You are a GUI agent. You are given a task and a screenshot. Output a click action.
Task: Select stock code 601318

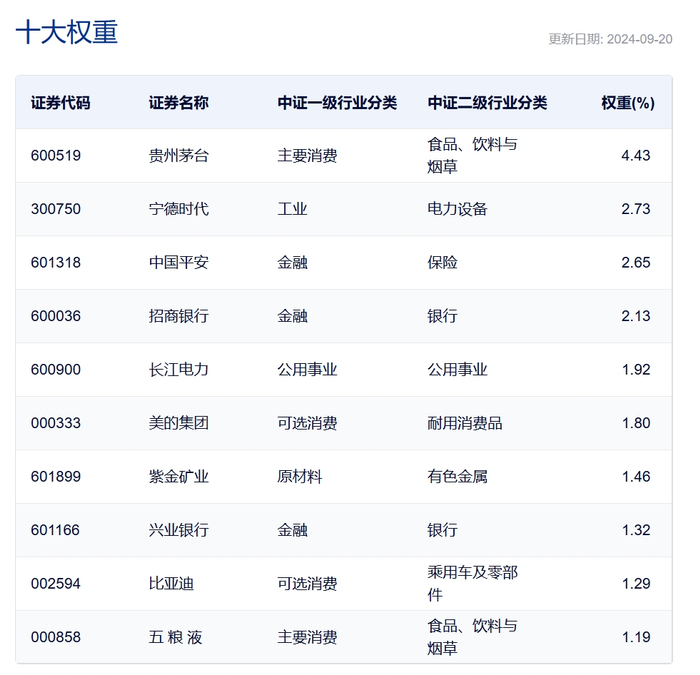pos(56,262)
